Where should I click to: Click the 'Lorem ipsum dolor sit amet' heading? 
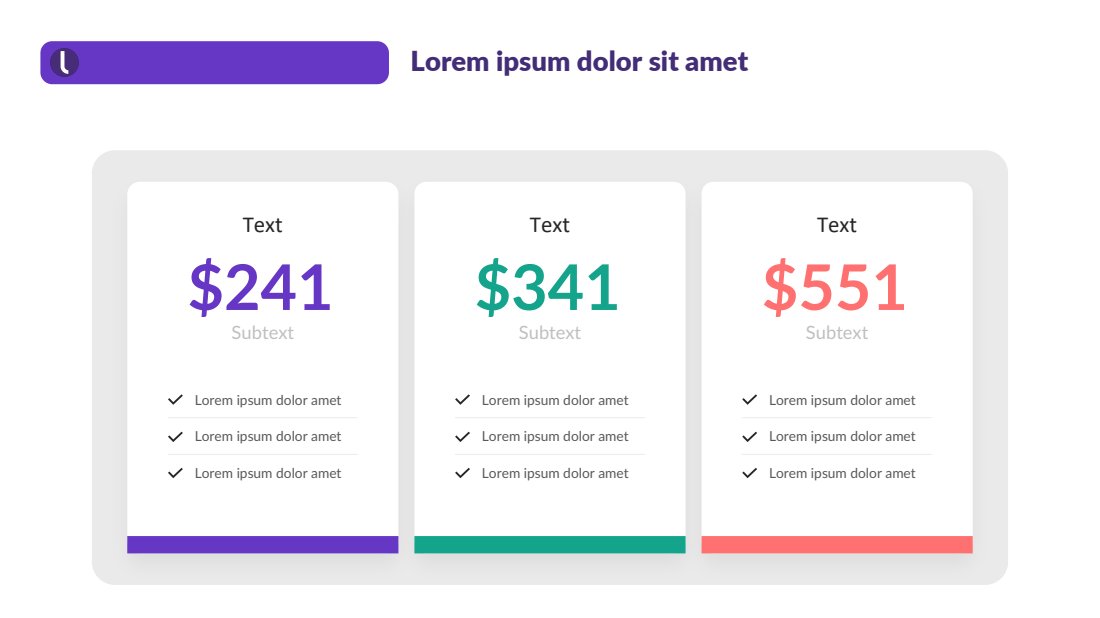579,62
